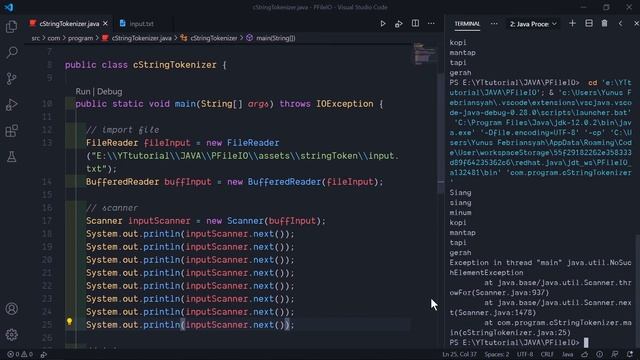Open the editor More Actions ellipsis
This screenshot has width=640, height=360.
click(431, 24)
